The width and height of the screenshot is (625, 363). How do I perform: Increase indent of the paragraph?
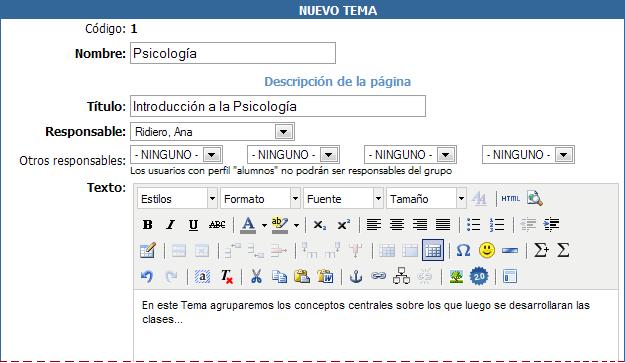(x=551, y=225)
